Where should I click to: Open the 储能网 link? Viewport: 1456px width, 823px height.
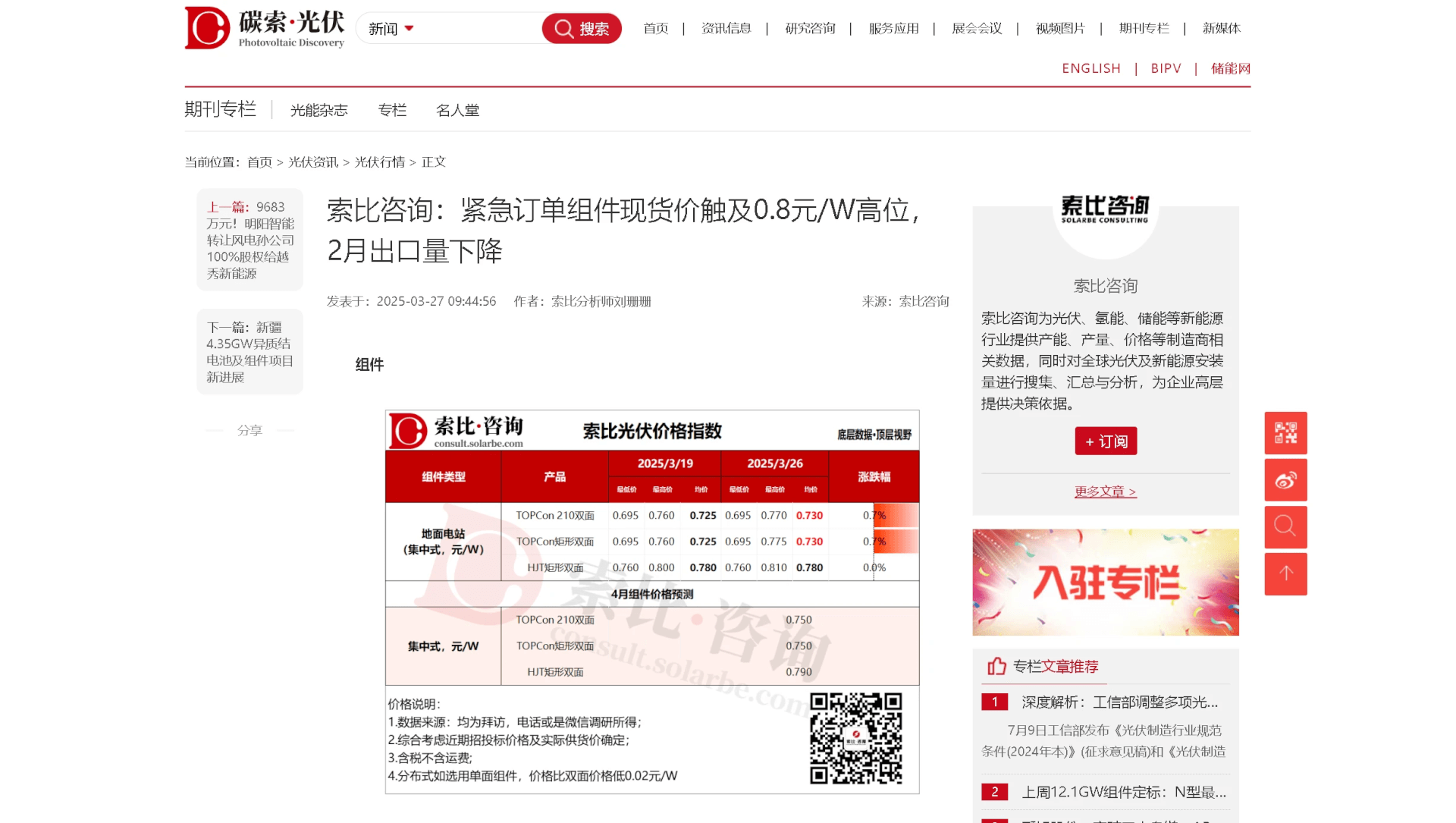tap(1230, 68)
